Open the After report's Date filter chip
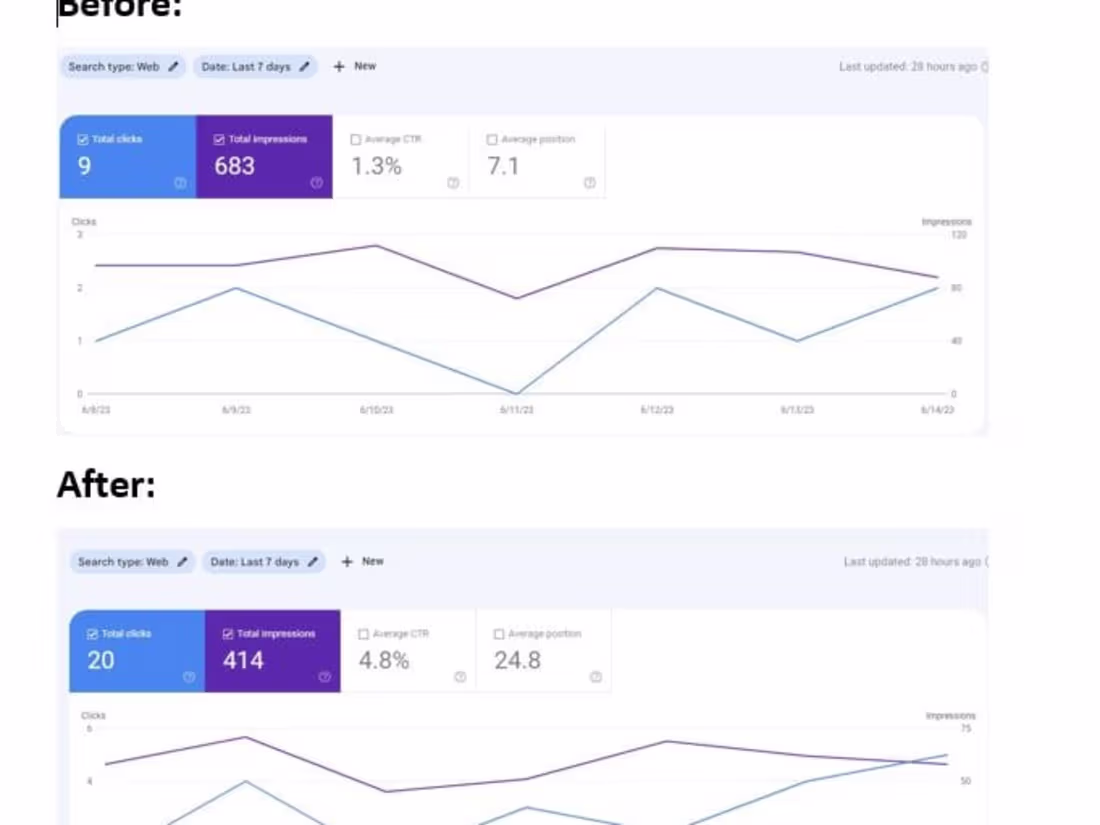Viewport: 1100px width, 825px height. click(262, 561)
